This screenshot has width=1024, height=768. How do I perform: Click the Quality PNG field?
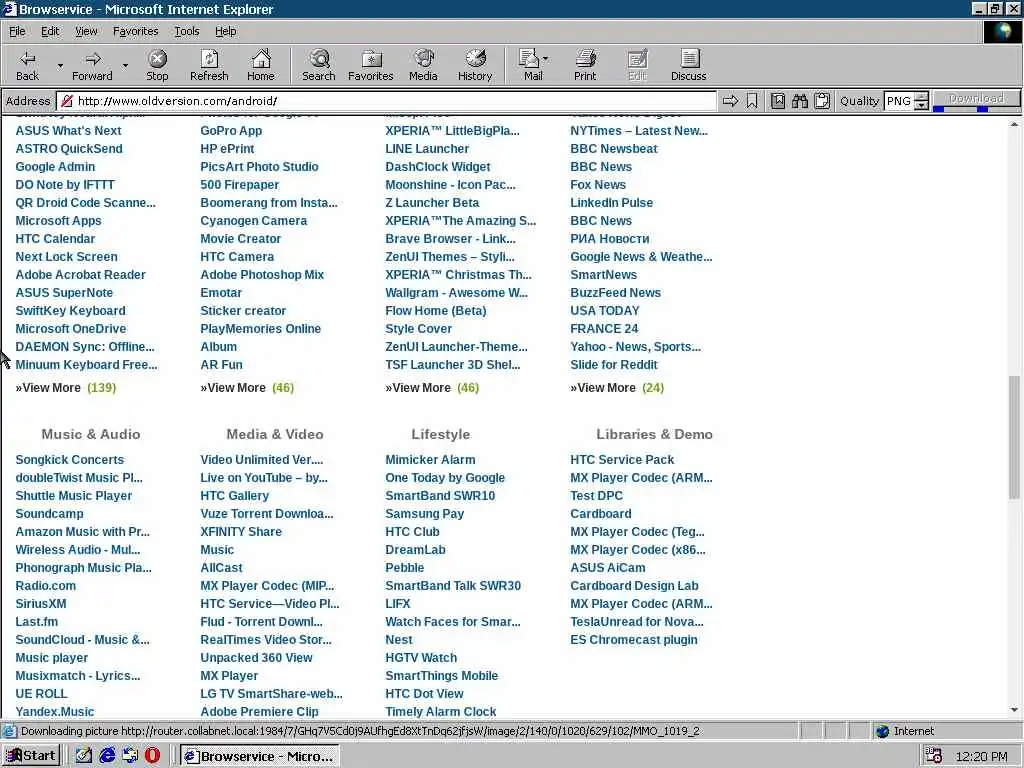point(899,101)
